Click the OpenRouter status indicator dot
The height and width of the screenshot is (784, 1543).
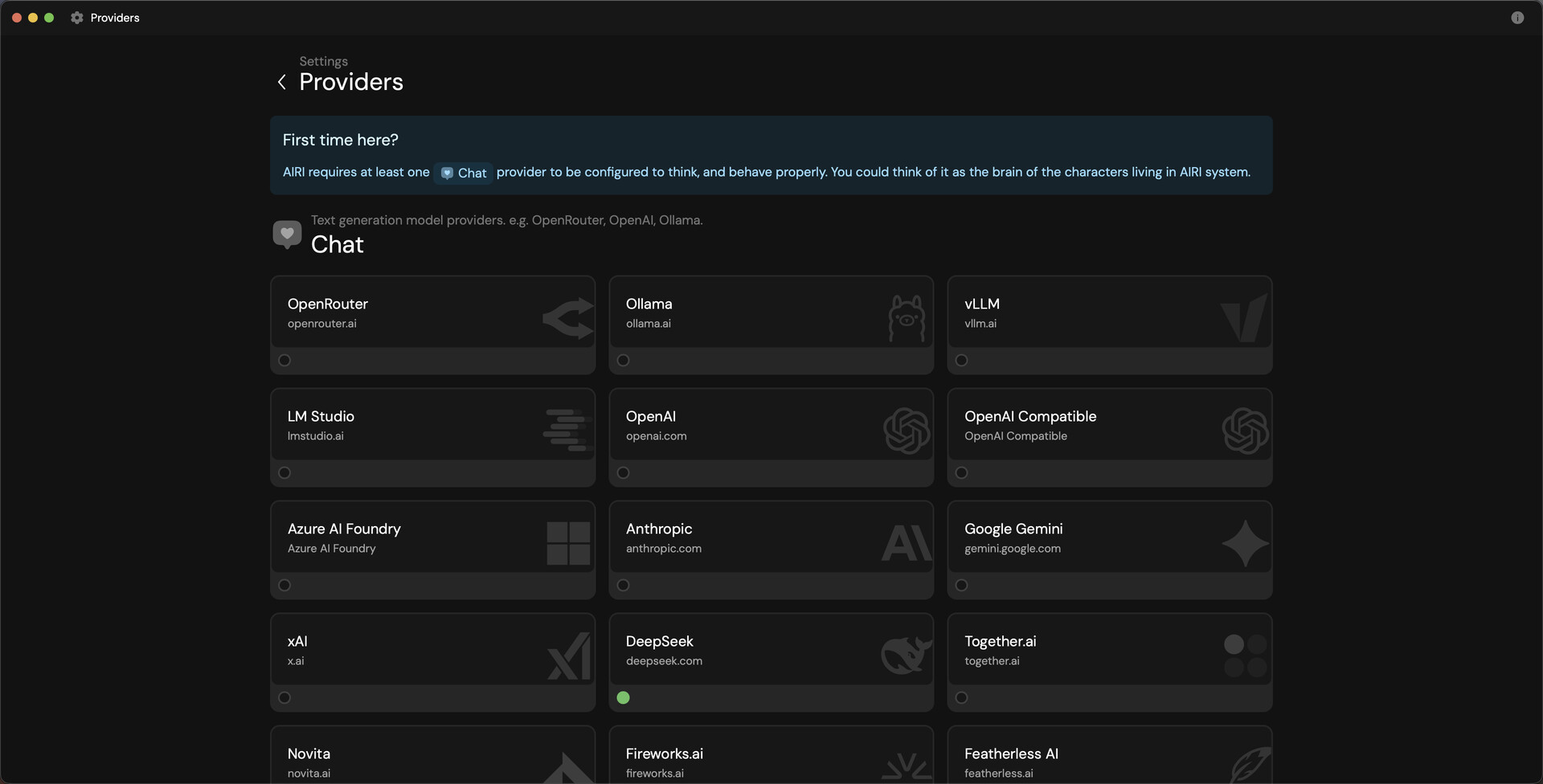(x=284, y=361)
